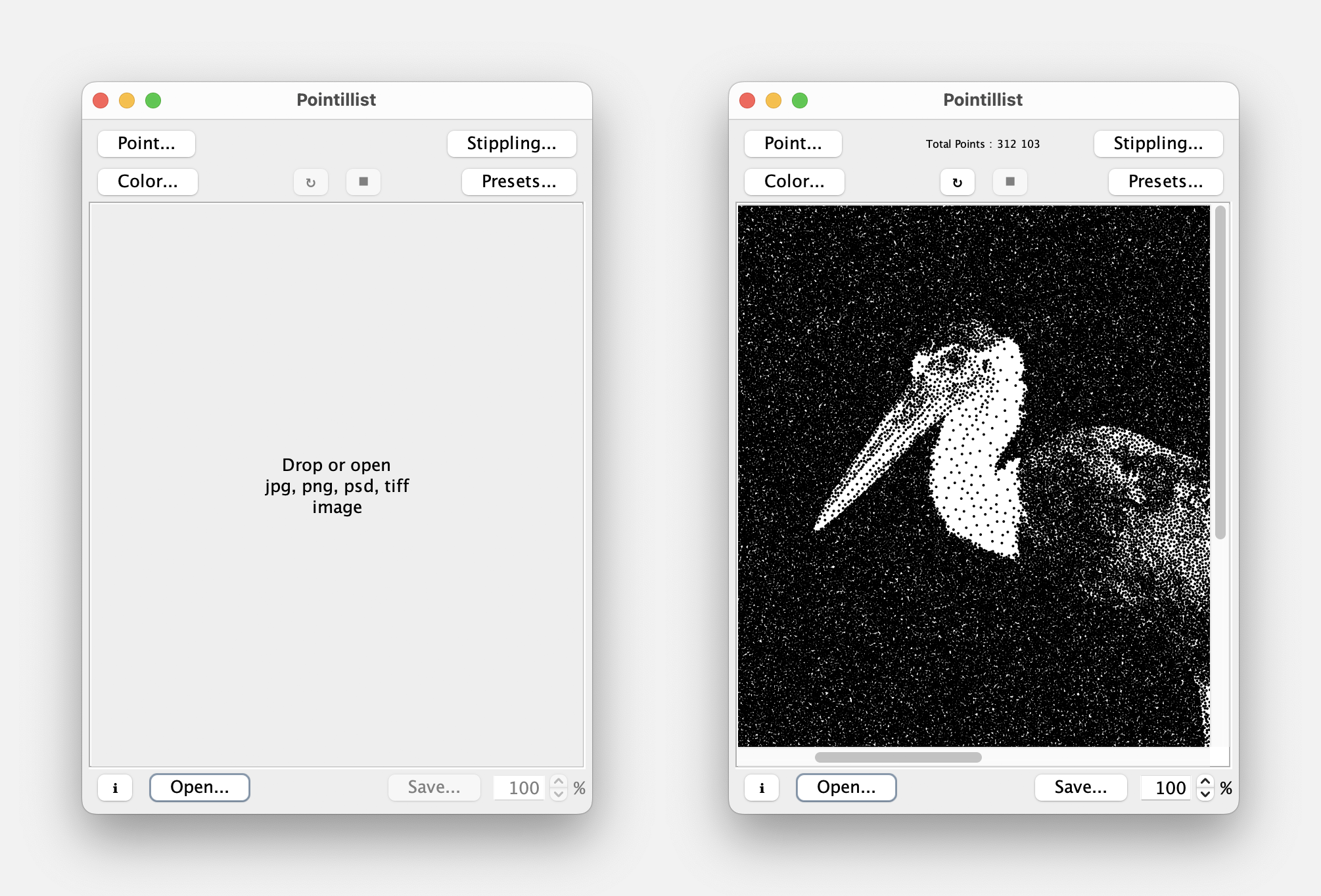Click refresh icon in left window
The image size is (1321, 896).
click(311, 182)
